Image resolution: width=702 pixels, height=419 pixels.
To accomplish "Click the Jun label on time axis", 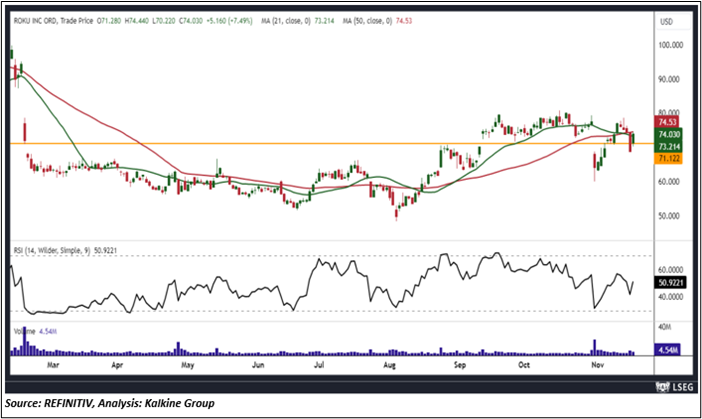I will 258,365.
